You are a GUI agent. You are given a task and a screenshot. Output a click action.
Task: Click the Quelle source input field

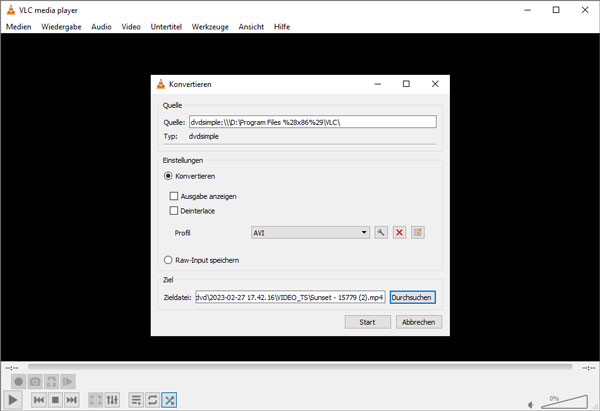pos(313,122)
